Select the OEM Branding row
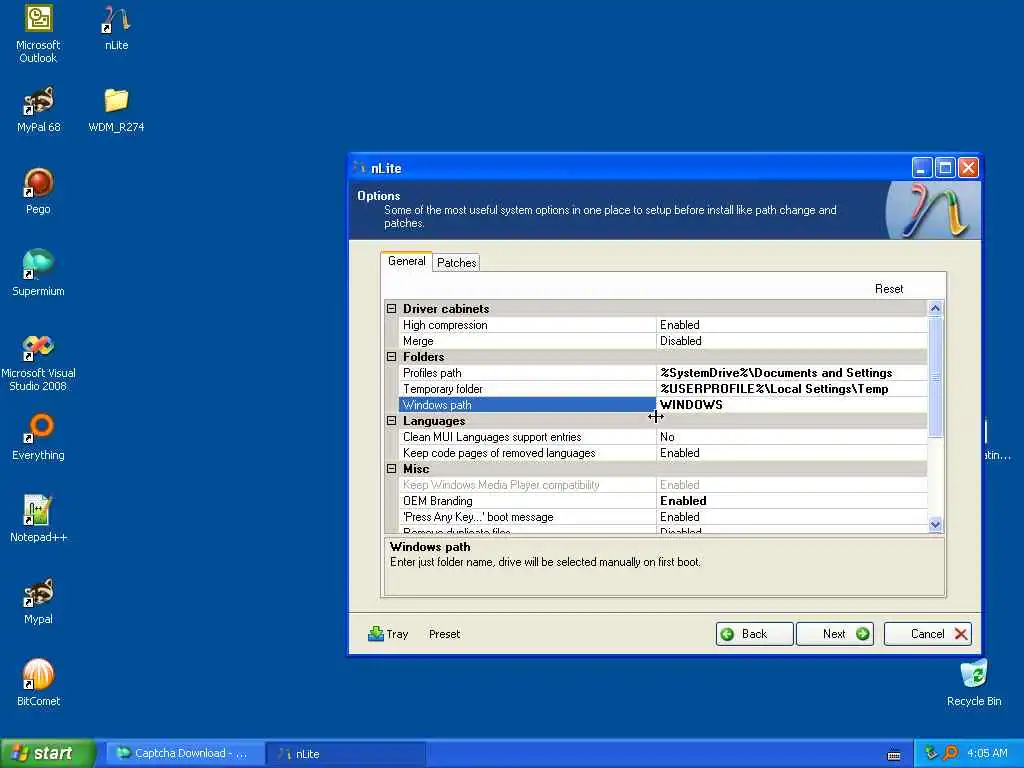This screenshot has width=1024, height=768. [x=663, y=501]
